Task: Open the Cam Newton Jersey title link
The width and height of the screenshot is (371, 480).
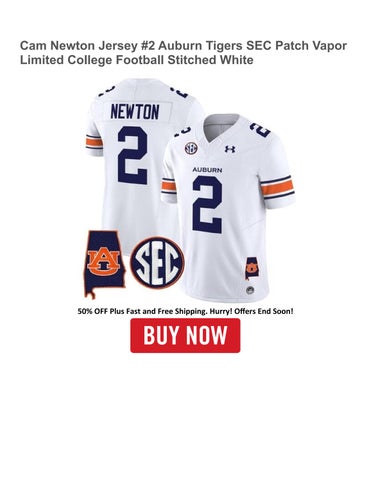Action: pyautogui.click(x=183, y=53)
